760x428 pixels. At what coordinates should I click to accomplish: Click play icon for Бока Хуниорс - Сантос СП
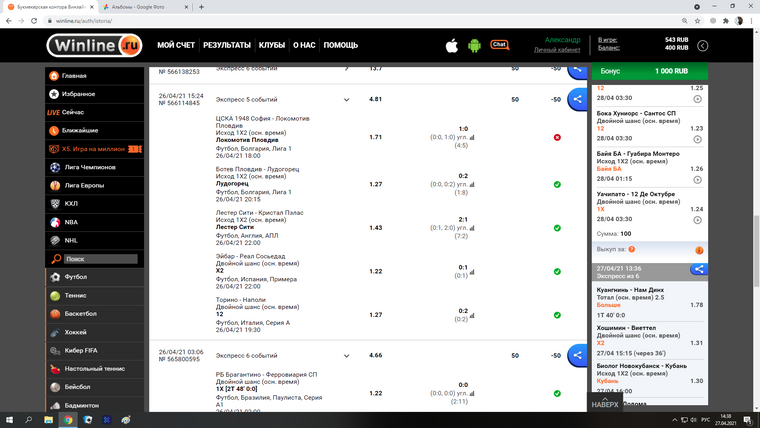click(697, 139)
